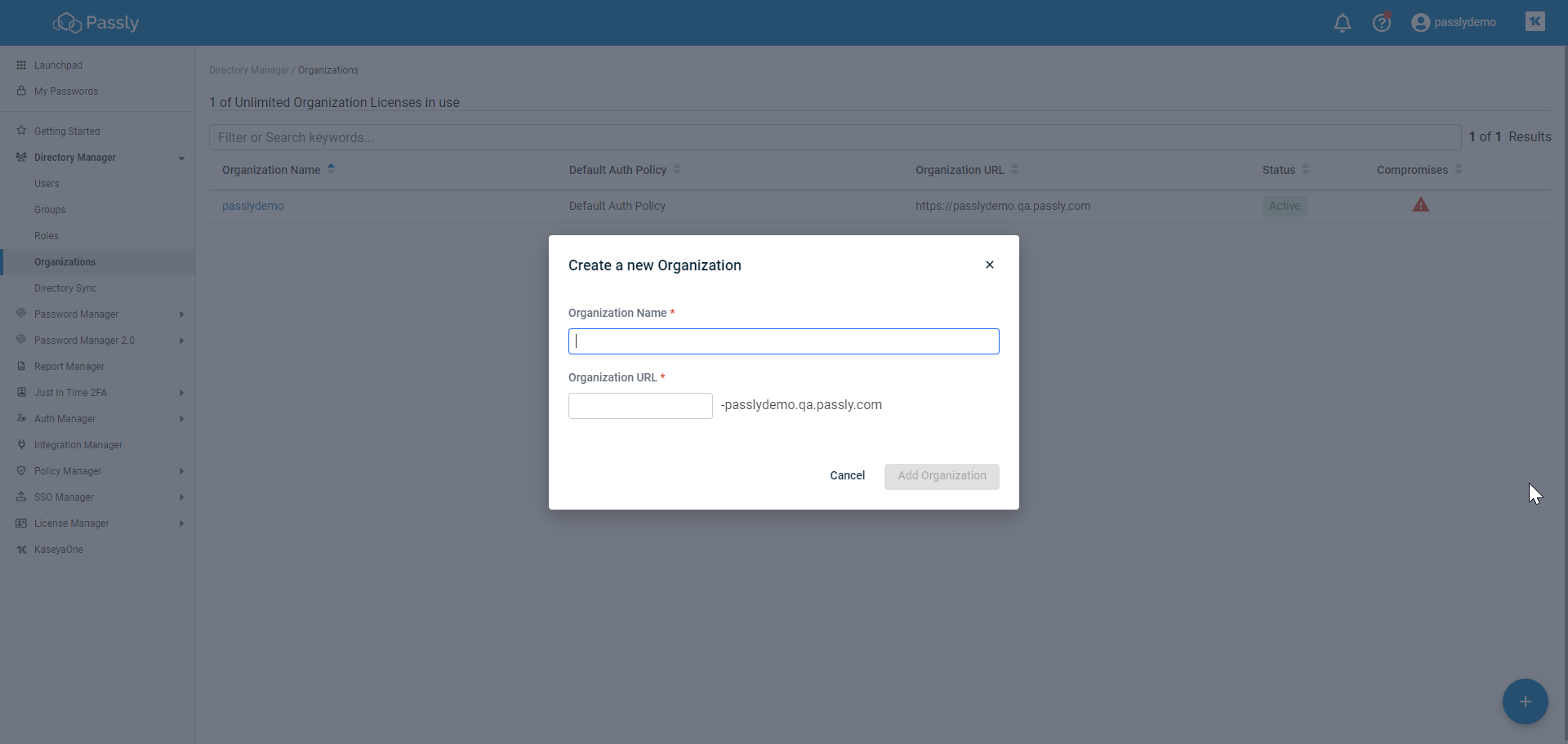Collapse the Directory Manager menu arrow

[x=181, y=158]
